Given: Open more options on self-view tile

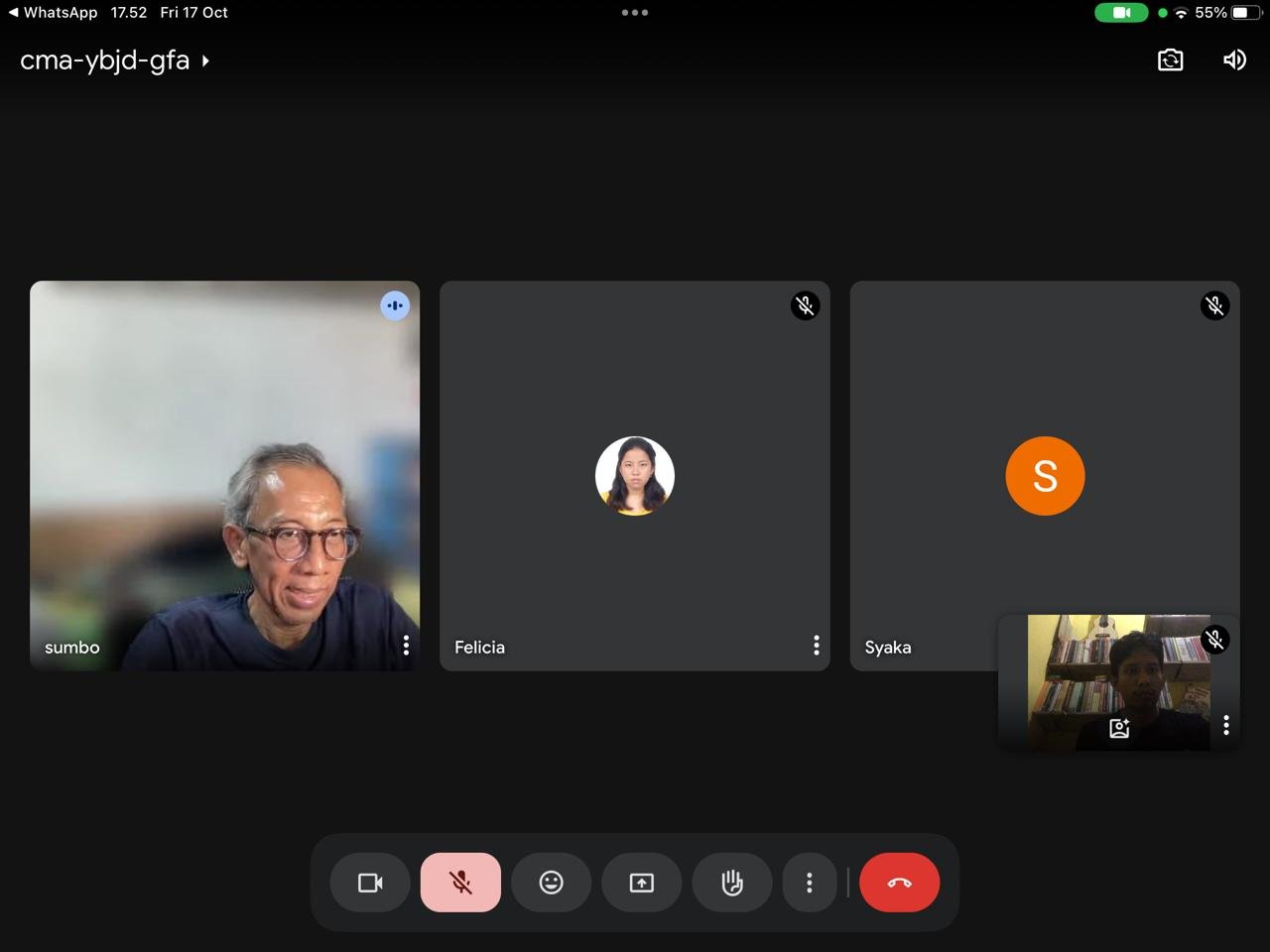Looking at the screenshot, I should tap(1226, 725).
